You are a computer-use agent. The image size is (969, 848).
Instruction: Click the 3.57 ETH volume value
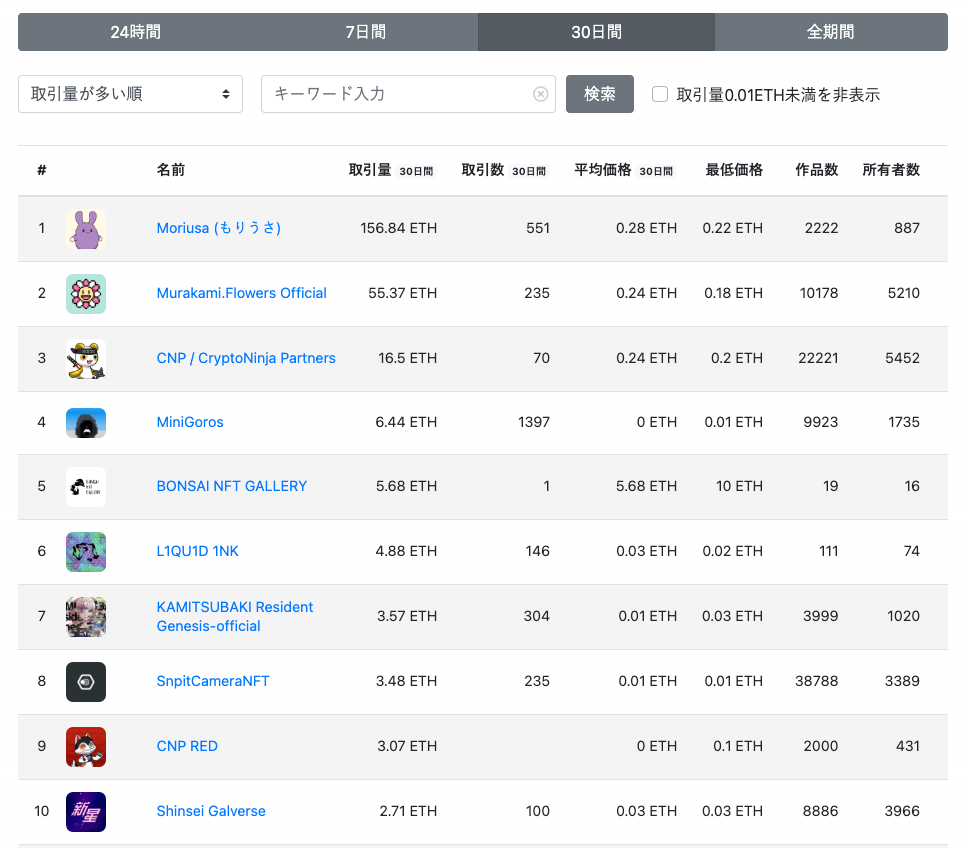(407, 616)
